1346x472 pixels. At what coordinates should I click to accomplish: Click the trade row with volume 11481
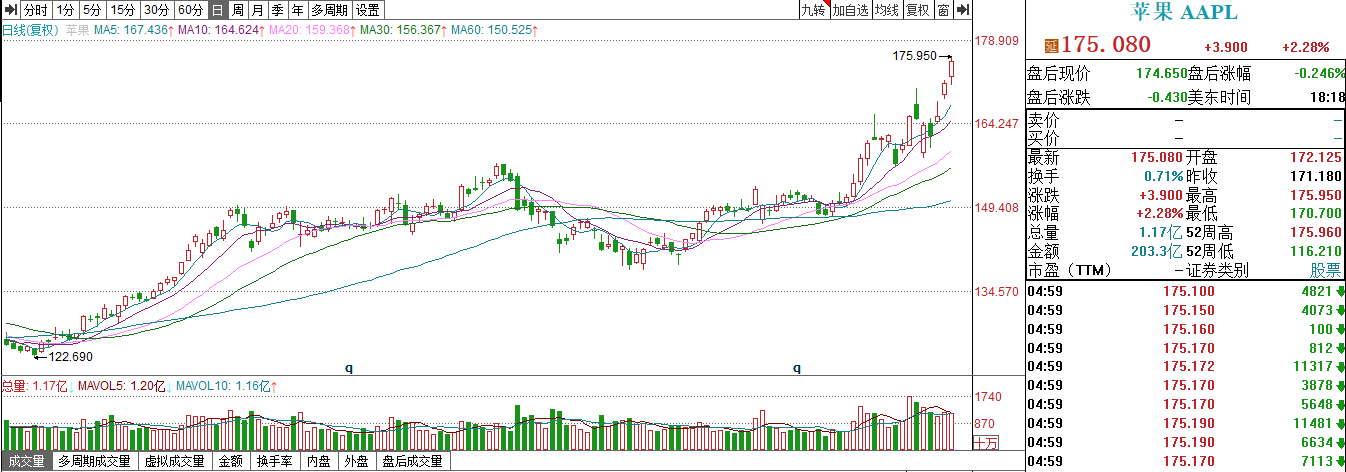pos(1186,424)
